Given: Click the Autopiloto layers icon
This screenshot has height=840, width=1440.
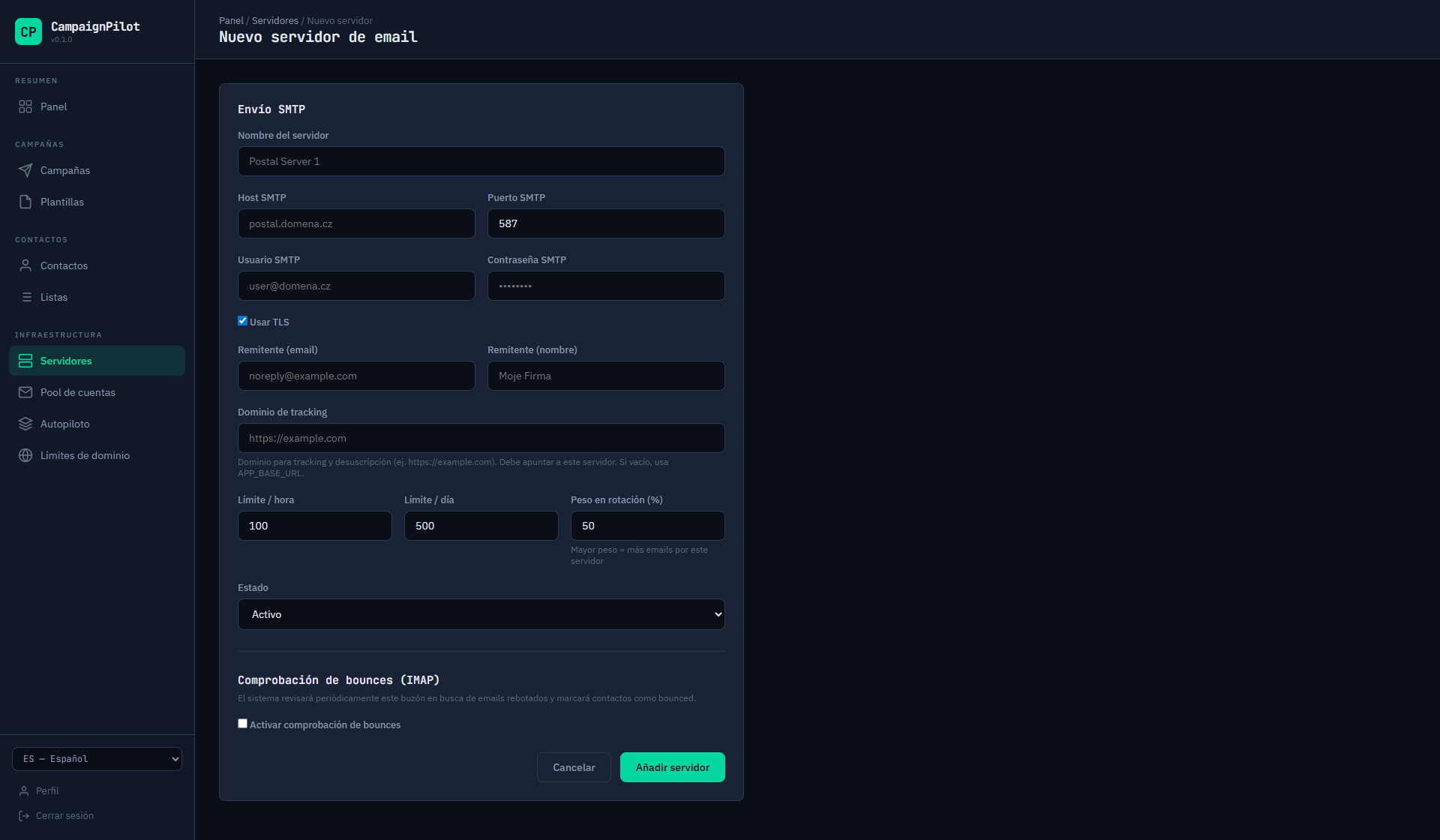Looking at the screenshot, I should (x=25, y=424).
